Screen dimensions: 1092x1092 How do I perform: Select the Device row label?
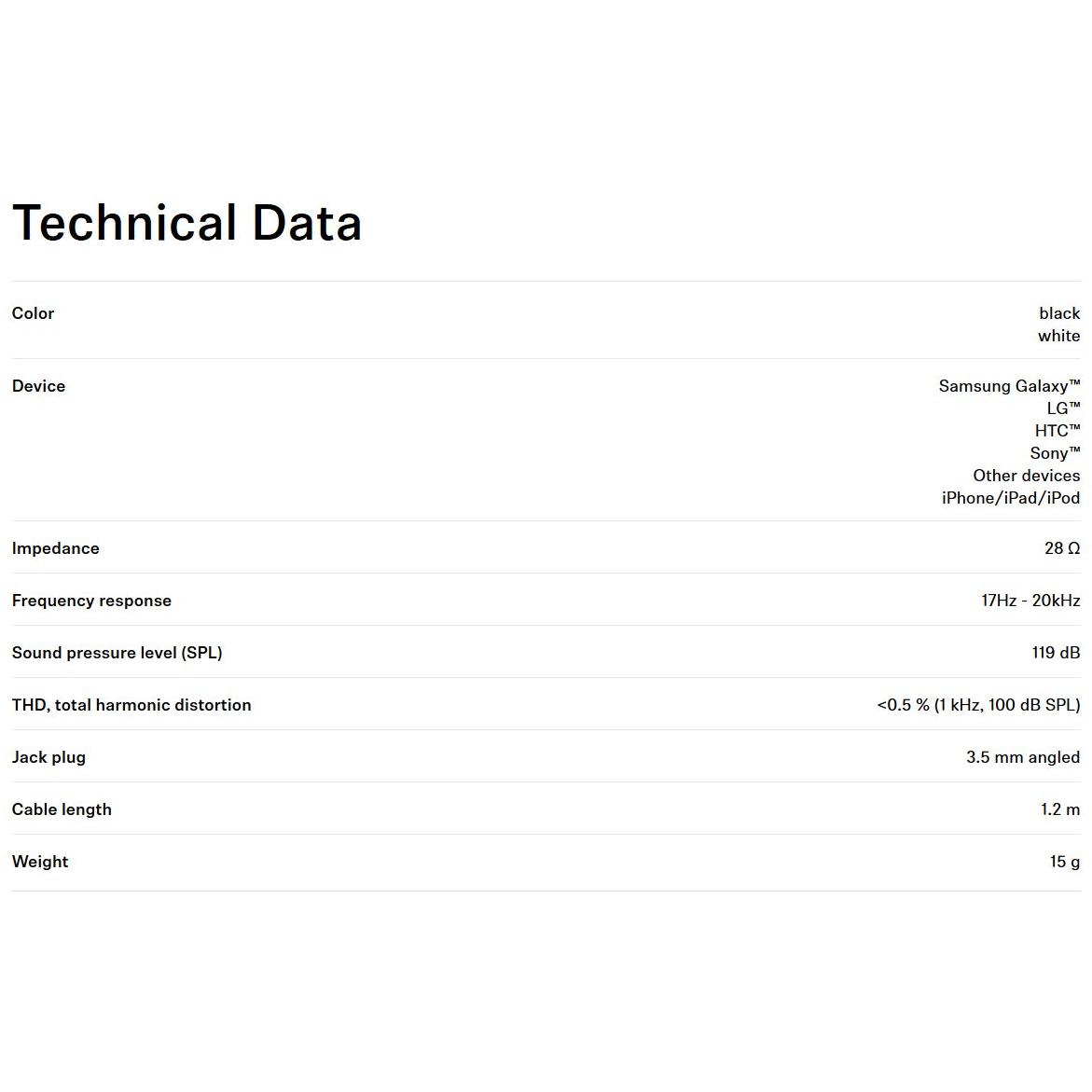click(38, 386)
